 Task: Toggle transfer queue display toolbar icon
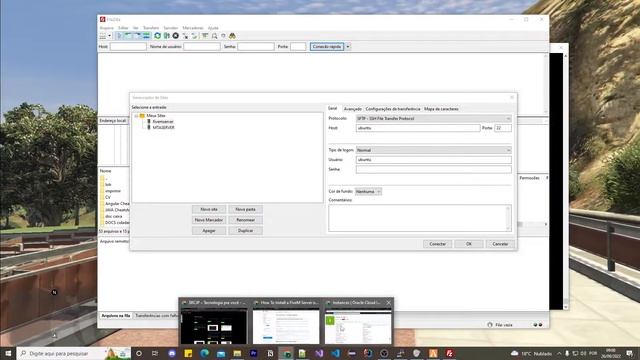[x=147, y=36]
